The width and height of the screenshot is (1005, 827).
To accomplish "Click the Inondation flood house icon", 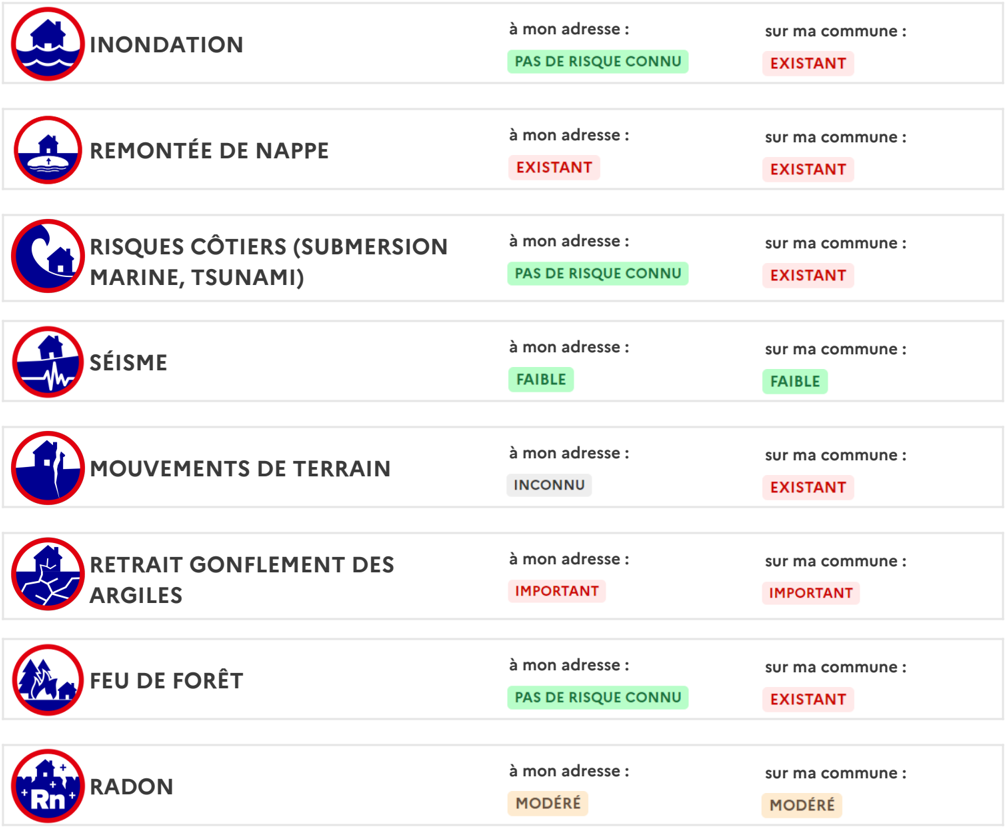I will point(48,44).
